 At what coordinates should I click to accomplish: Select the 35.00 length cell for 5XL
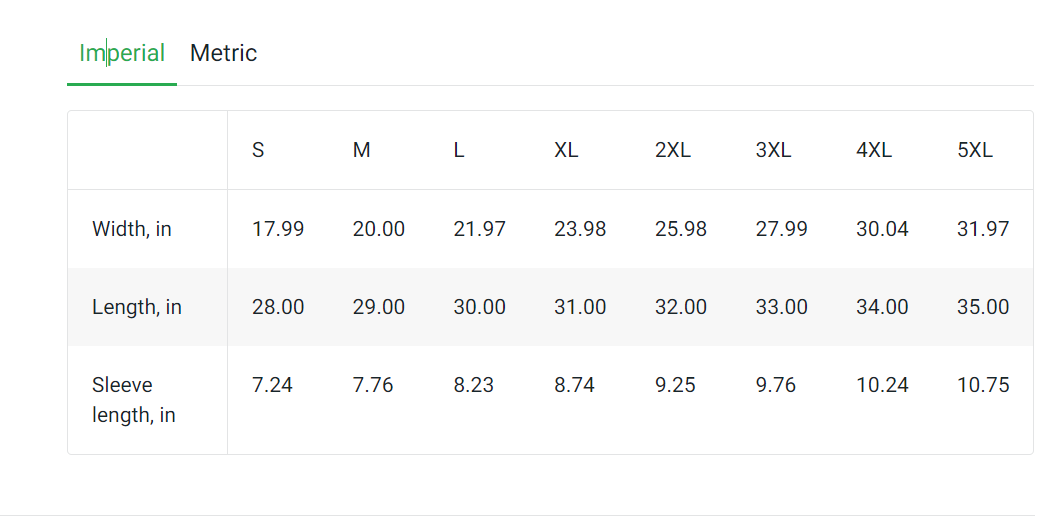[983, 307]
